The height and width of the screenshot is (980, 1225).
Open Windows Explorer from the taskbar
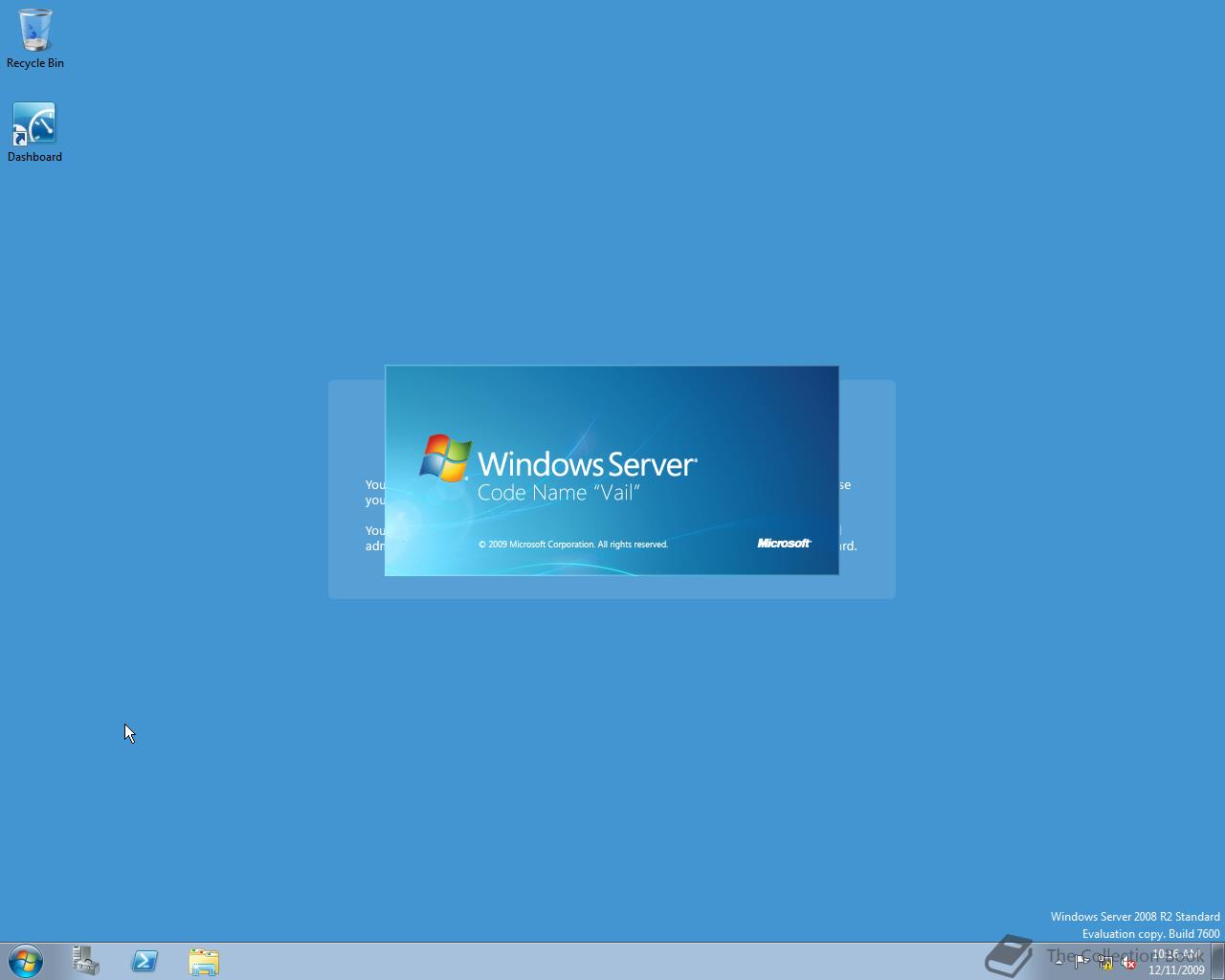(204, 961)
